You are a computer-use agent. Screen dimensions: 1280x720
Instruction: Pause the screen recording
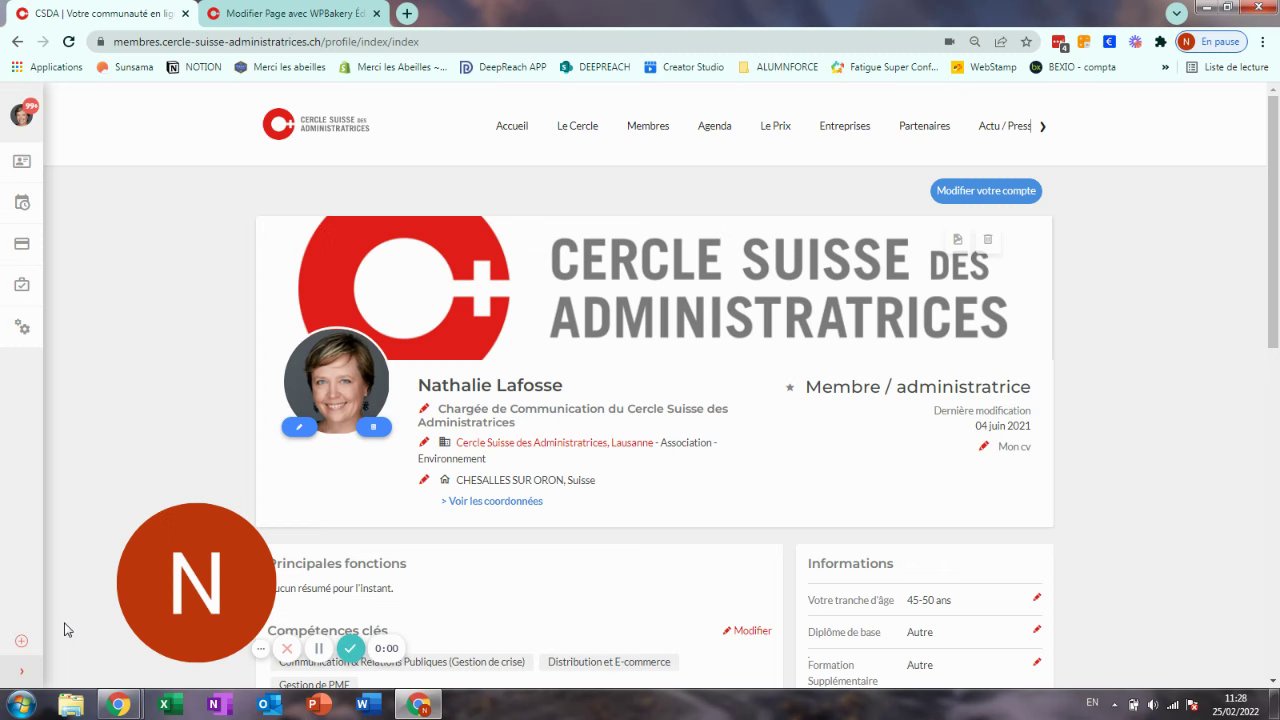[x=319, y=648]
